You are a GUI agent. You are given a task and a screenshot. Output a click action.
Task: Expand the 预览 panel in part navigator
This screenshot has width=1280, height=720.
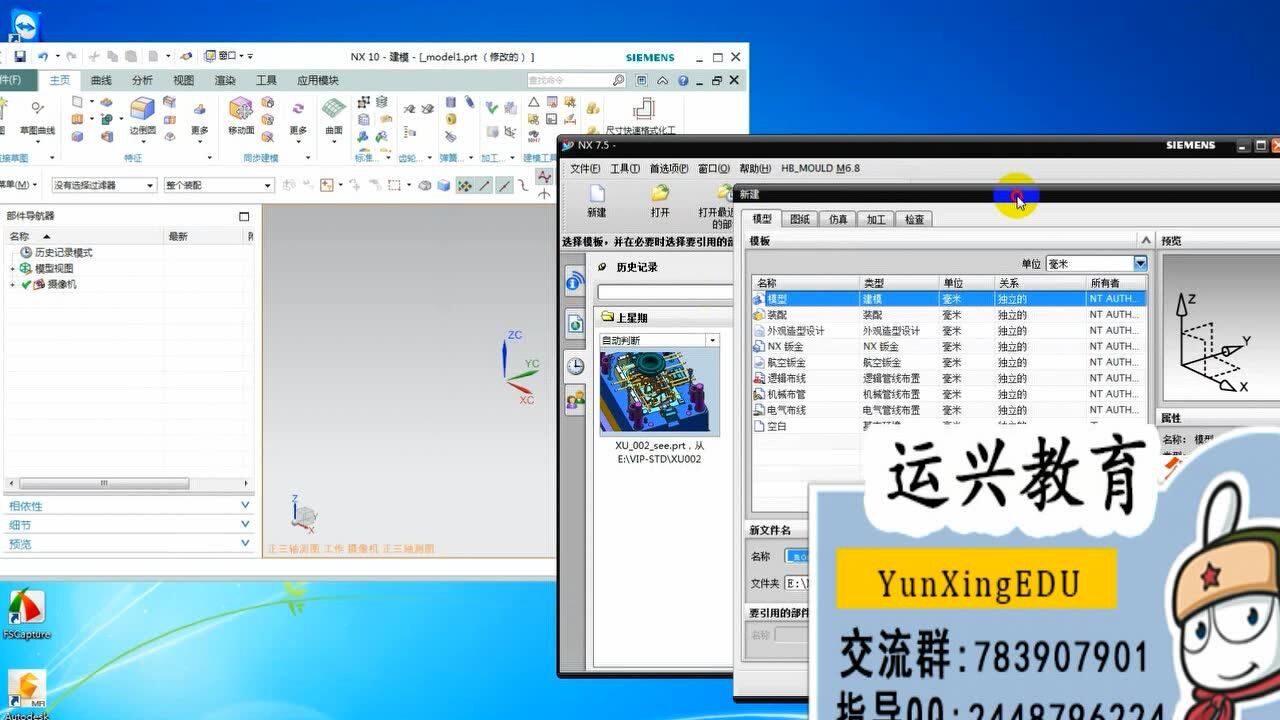(130, 544)
